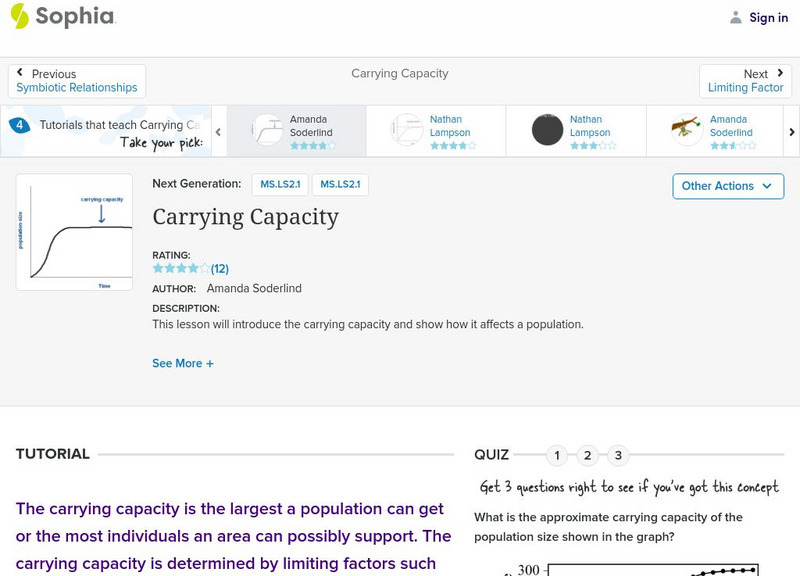Go to quiz question 2
This screenshot has height=576, width=800.
pos(588,456)
